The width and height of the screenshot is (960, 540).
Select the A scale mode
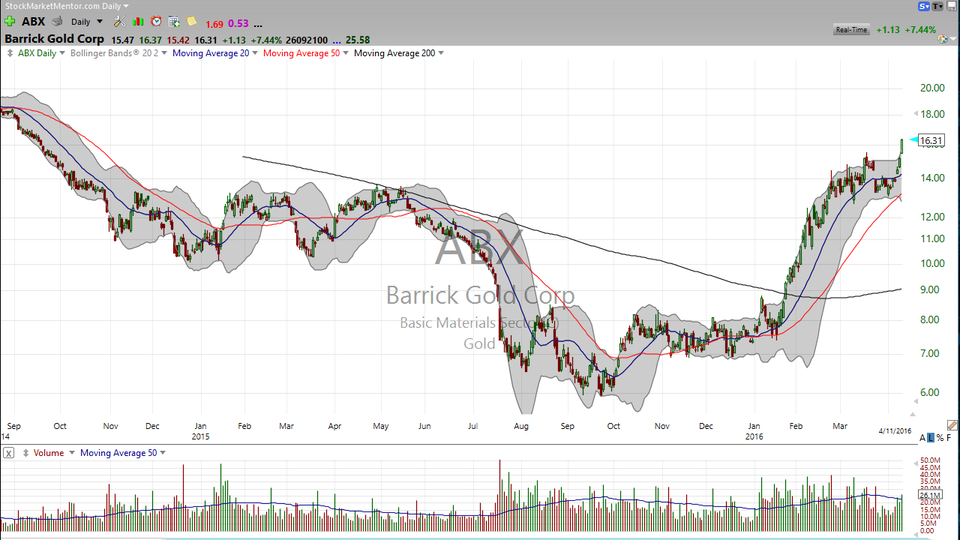coord(923,438)
